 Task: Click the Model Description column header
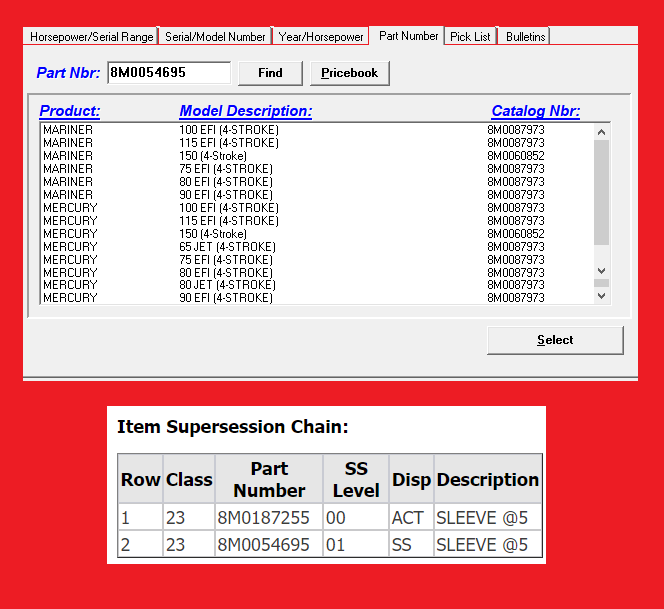point(245,111)
